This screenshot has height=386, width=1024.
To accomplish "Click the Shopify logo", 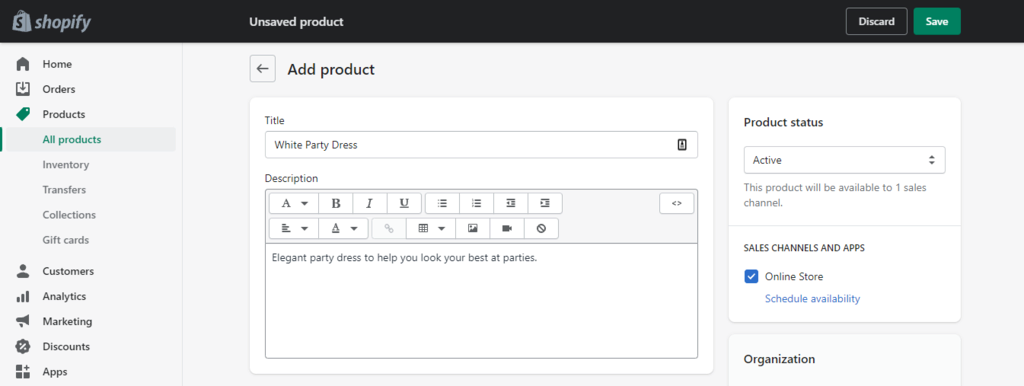I will pyautogui.click(x=52, y=22).
